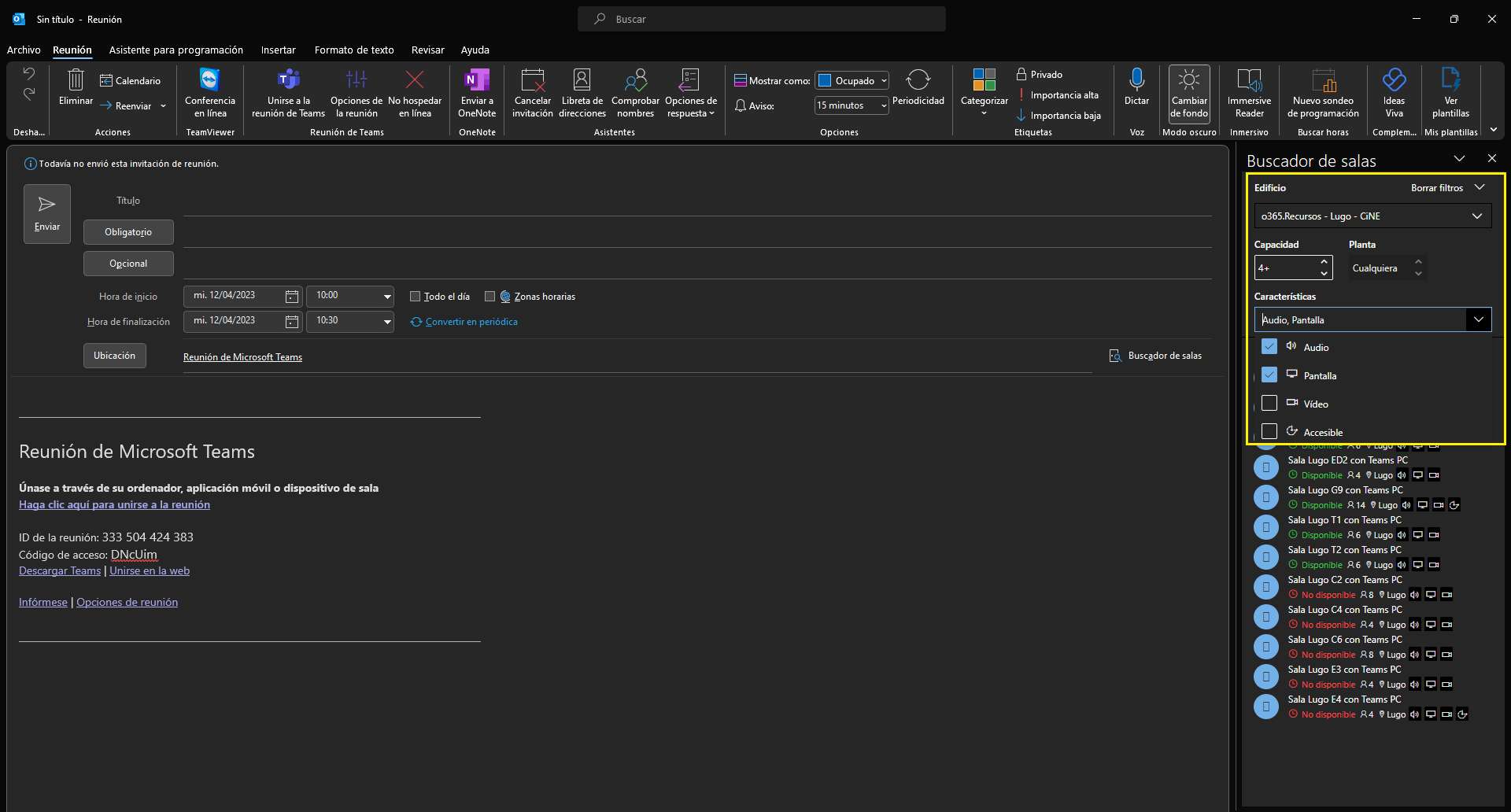
Task: Click the Enviar button
Action: click(x=47, y=214)
